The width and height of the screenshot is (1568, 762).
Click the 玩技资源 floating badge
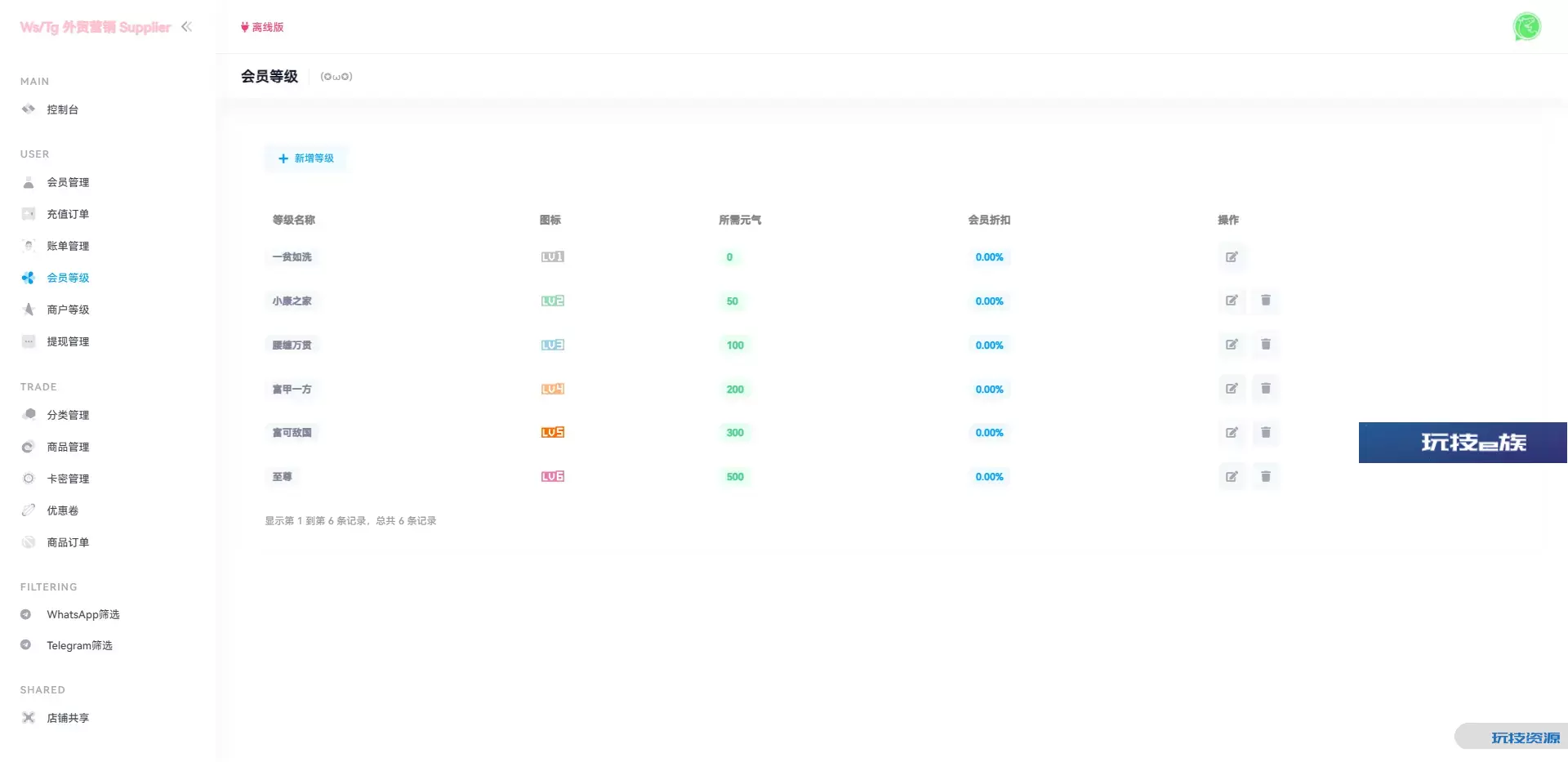pyautogui.click(x=1512, y=737)
